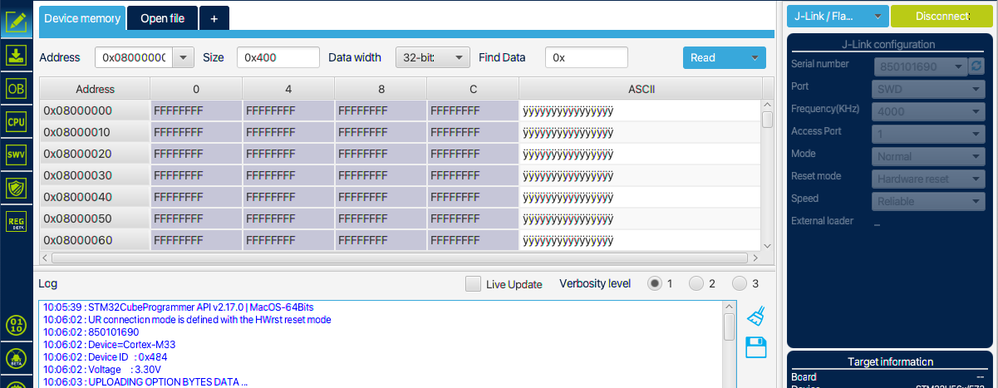
Task: Open the Speed Reliable dropdown
Action: (928, 202)
